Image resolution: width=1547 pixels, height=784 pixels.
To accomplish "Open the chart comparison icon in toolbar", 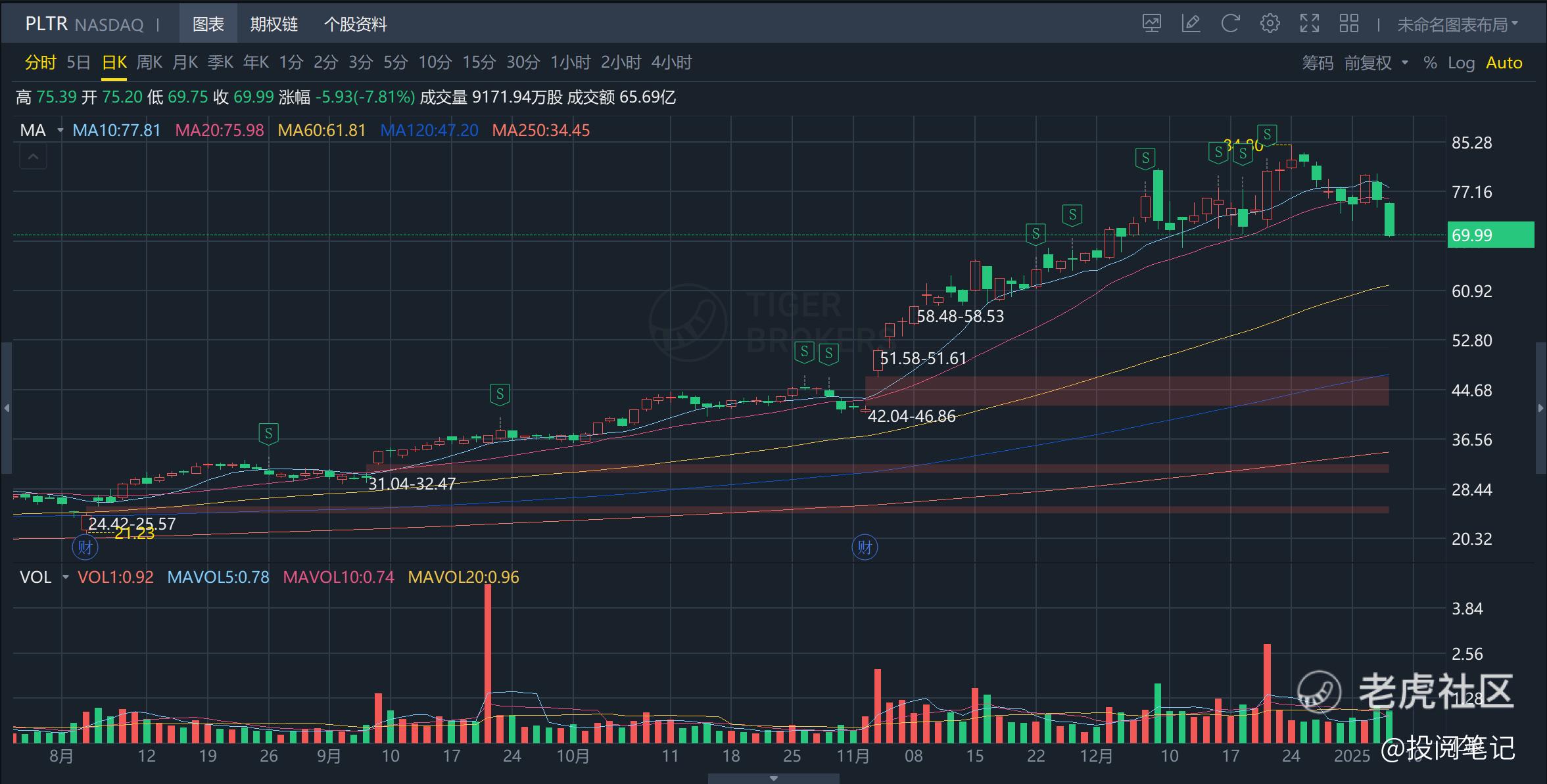I will coord(1151,24).
